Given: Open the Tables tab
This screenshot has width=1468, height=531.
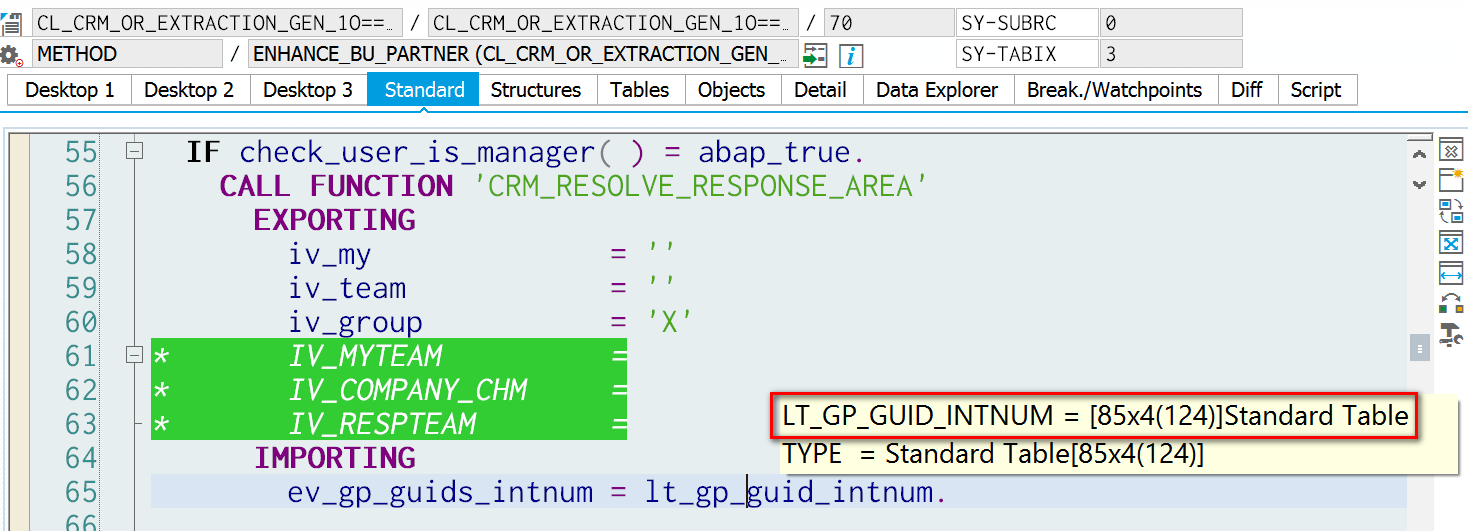Looking at the screenshot, I should [640, 89].
